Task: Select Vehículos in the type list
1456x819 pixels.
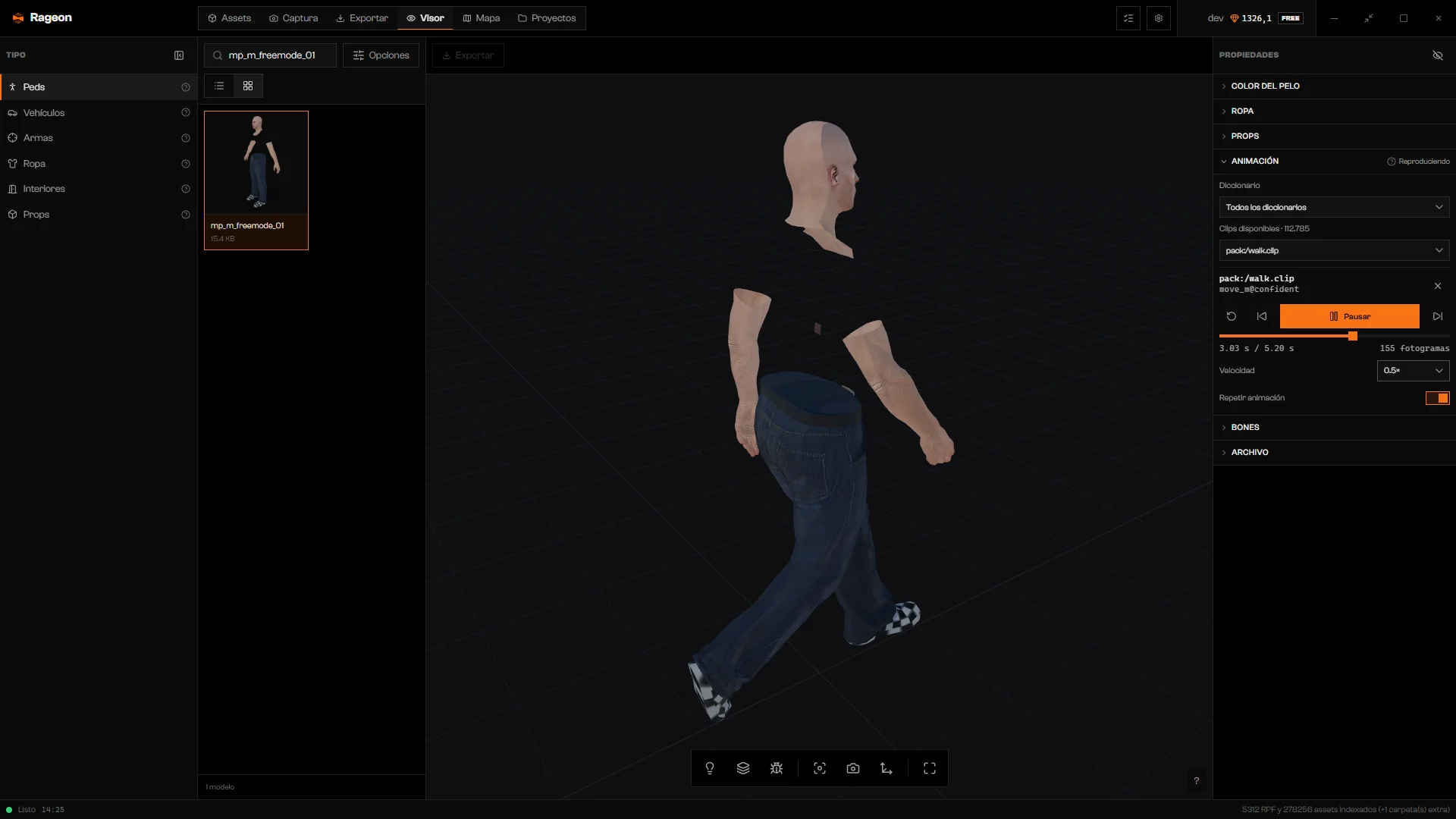Action: click(99, 112)
